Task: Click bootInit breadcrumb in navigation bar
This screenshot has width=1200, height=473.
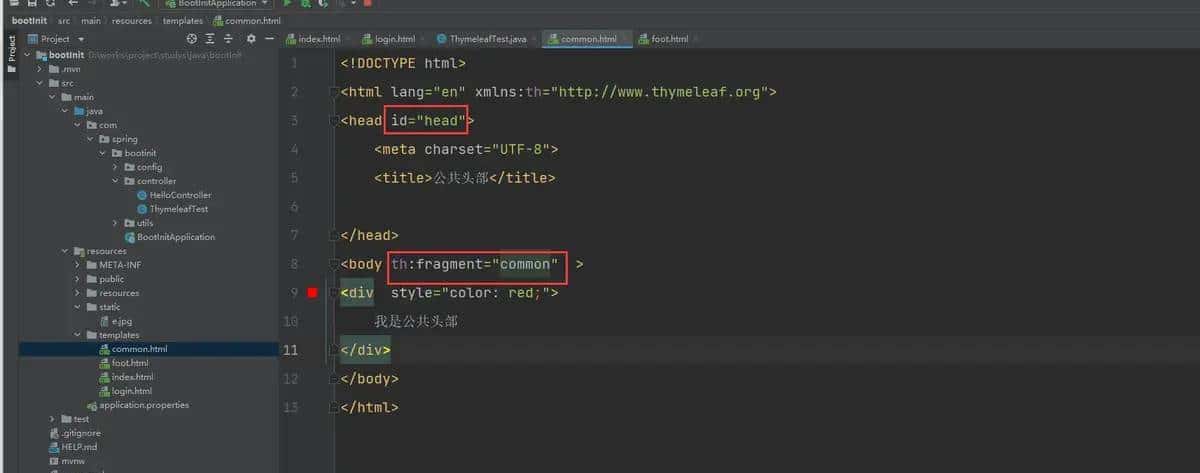Action: point(29,20)
